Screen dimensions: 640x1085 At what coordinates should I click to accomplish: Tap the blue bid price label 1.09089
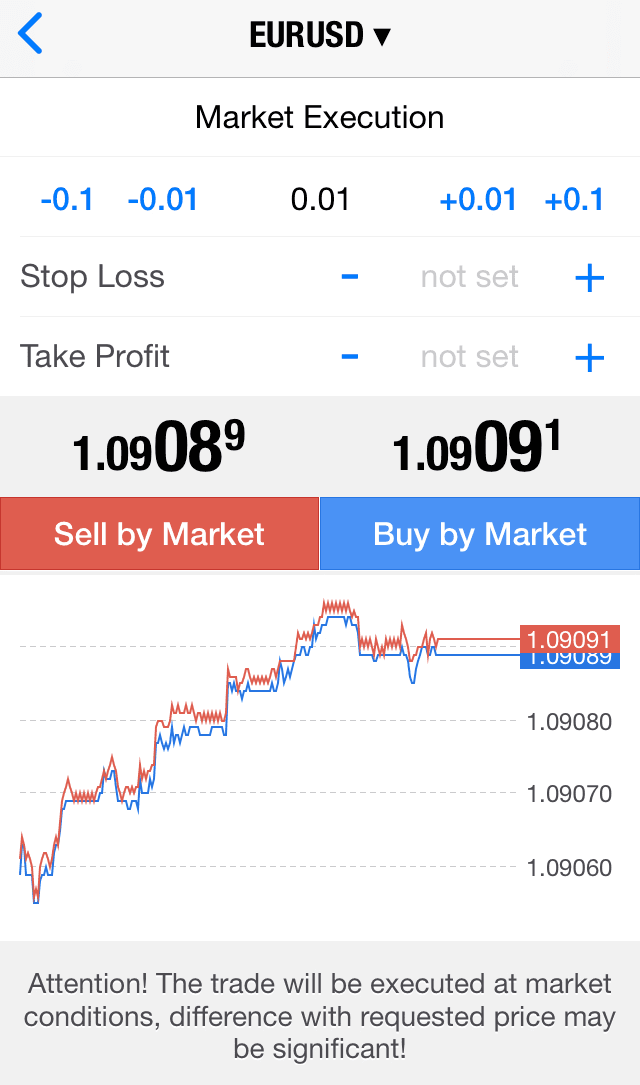(x=570, y=659)
